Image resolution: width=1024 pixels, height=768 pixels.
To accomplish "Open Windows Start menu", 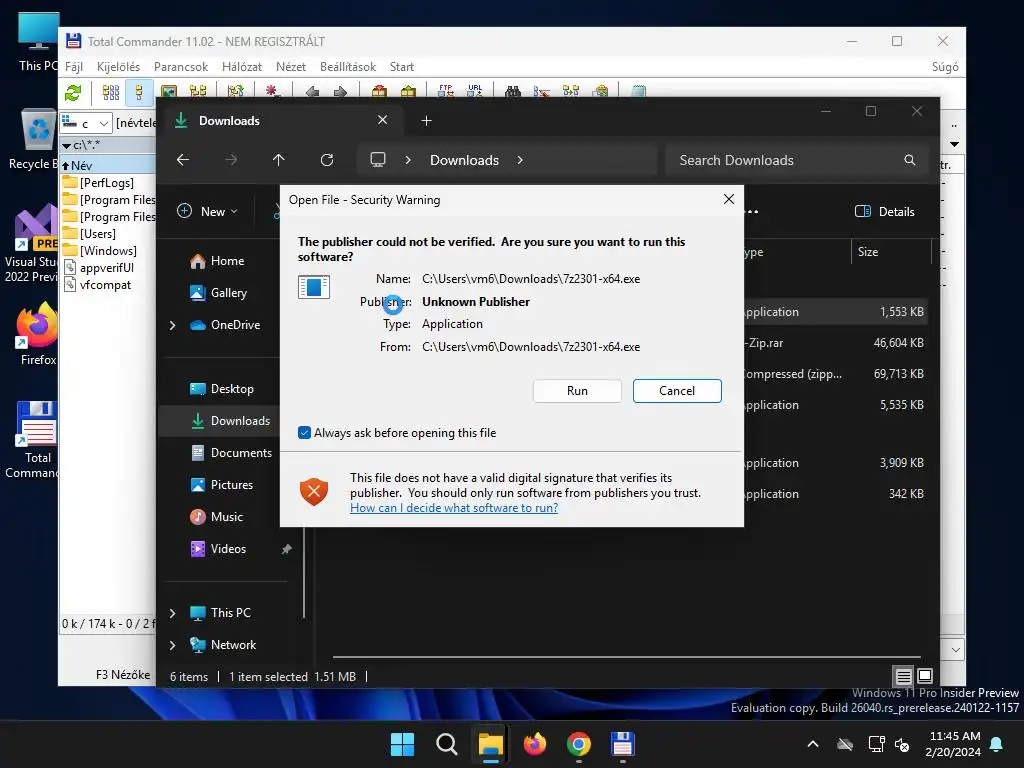I will coord(402,744).
